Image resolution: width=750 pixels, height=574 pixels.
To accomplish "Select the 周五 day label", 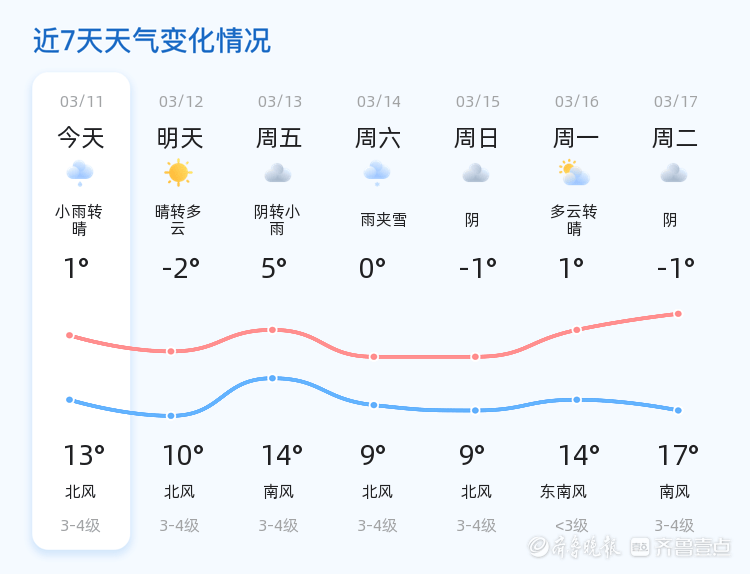I will click(279, 138).
